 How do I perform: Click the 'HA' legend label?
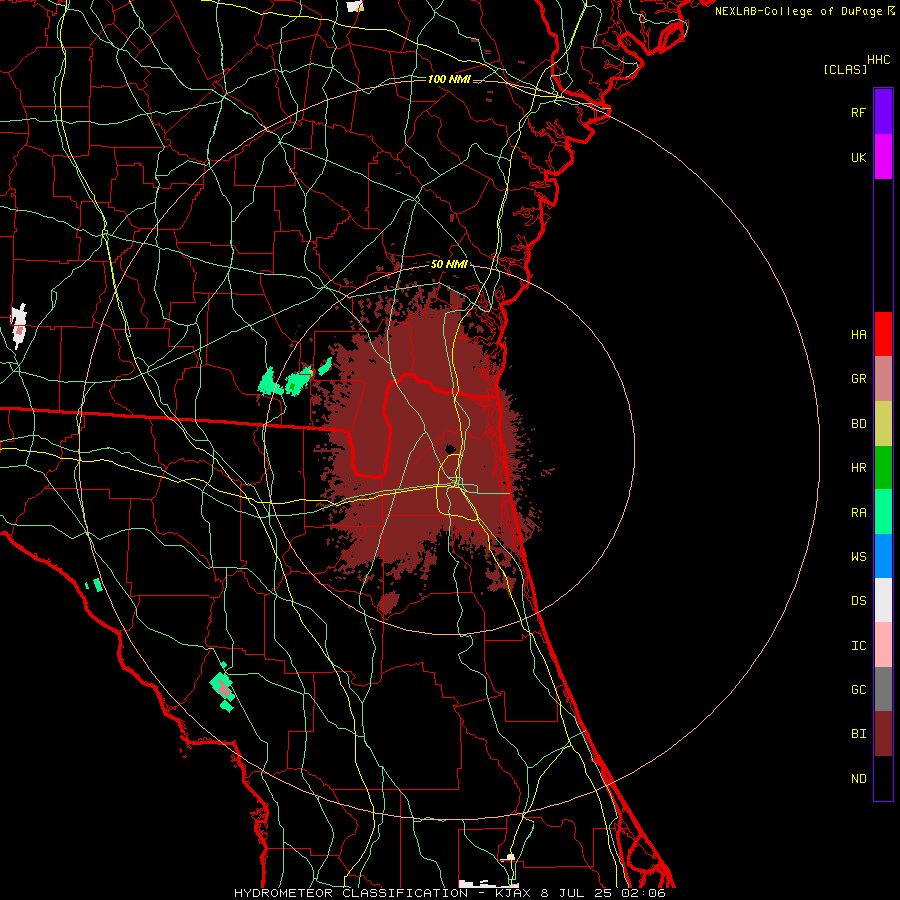(858, 334)
